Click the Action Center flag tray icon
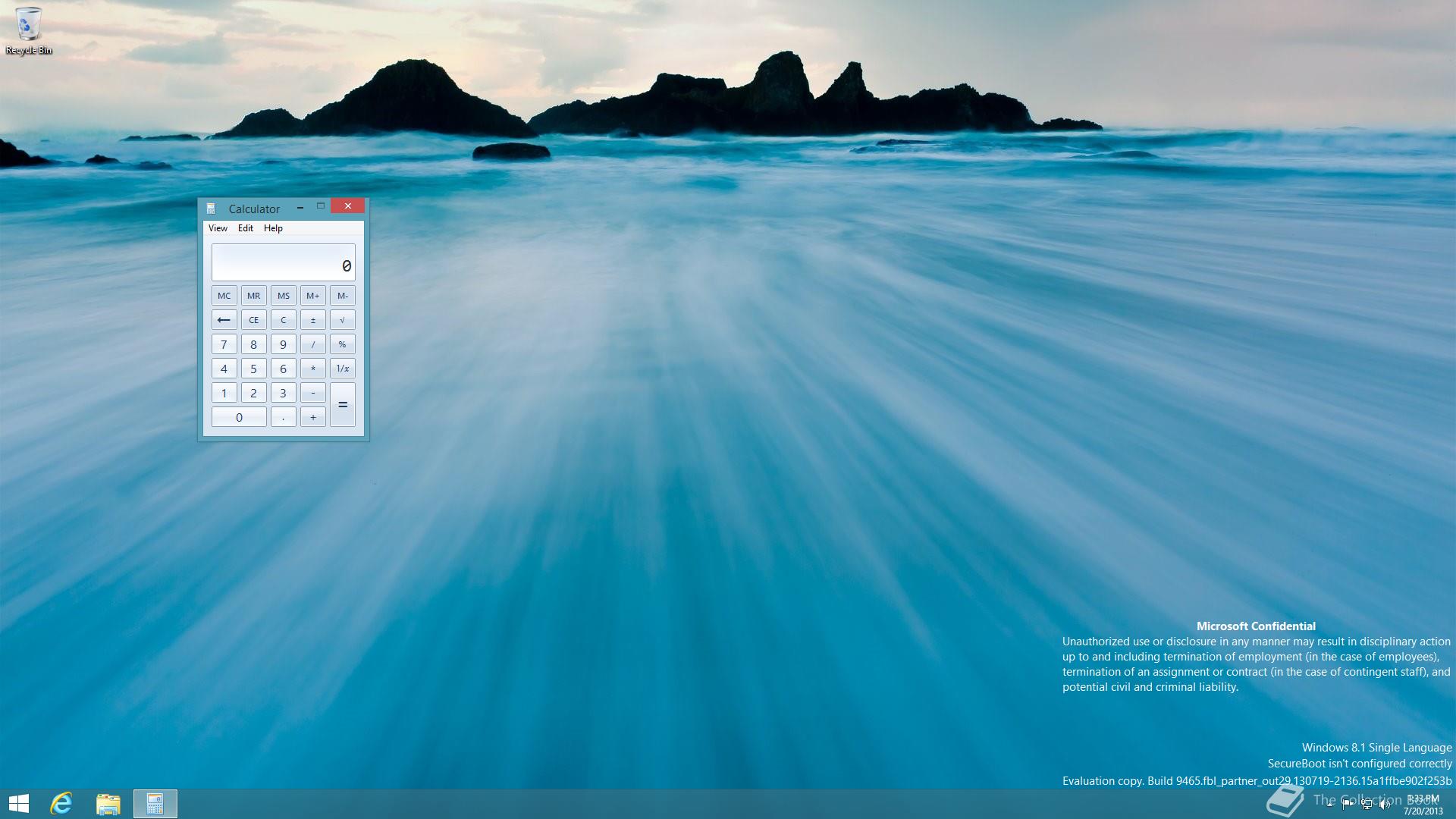The image size is (1456, 819). 1348,805
